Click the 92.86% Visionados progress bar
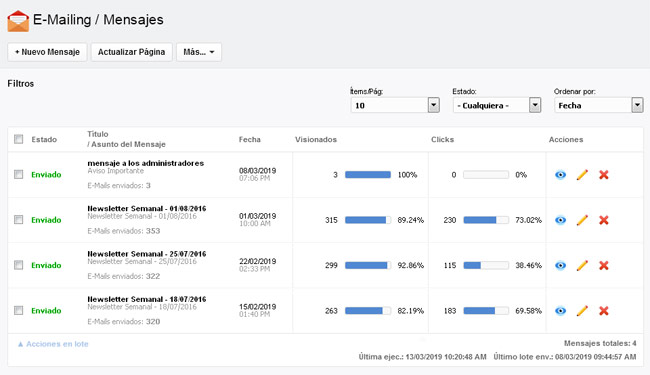650x375 pixels. pyautogui.click(x=368, y=265)
